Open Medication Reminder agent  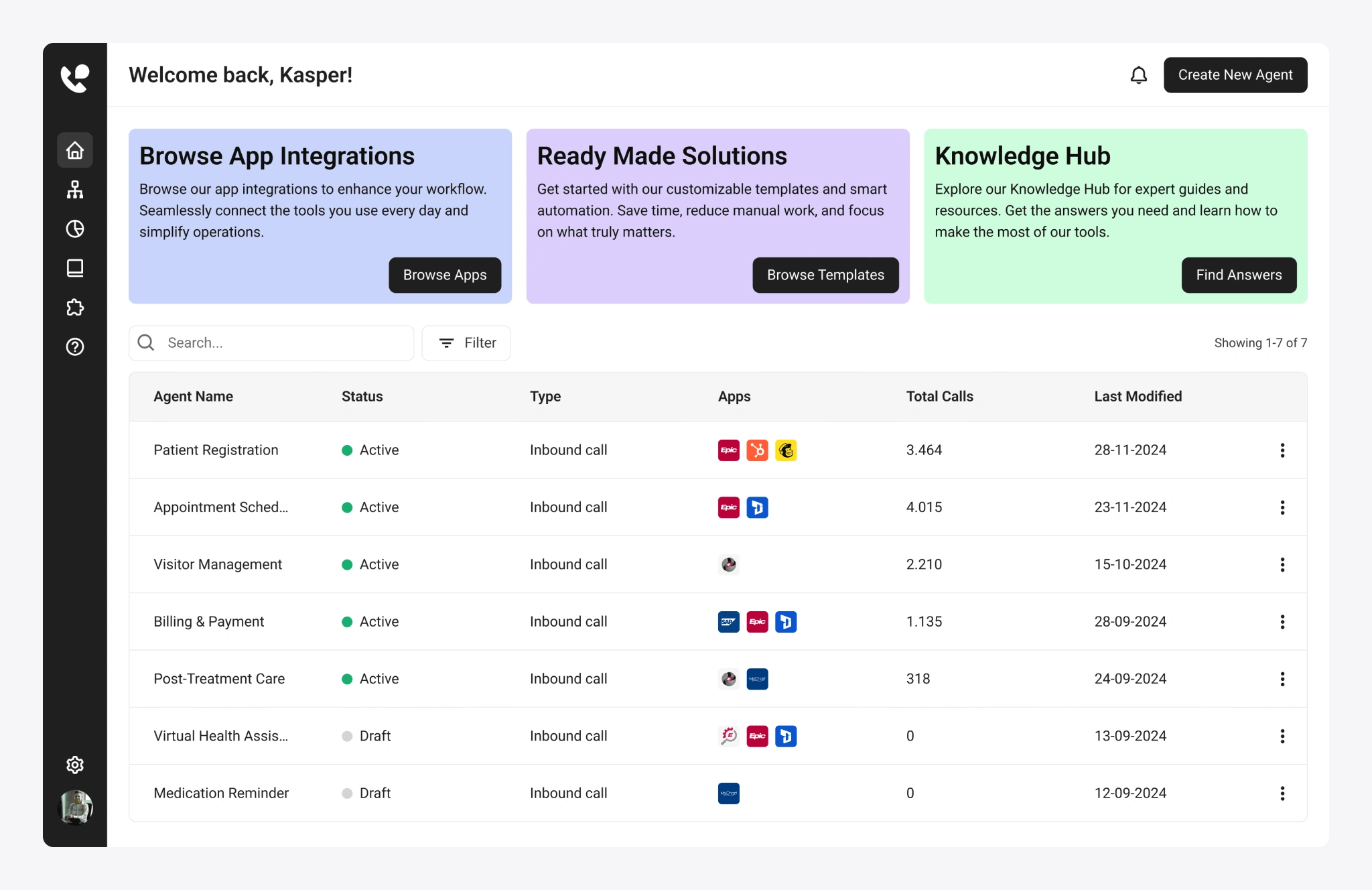pyautogui.click(x=221, y=793)
